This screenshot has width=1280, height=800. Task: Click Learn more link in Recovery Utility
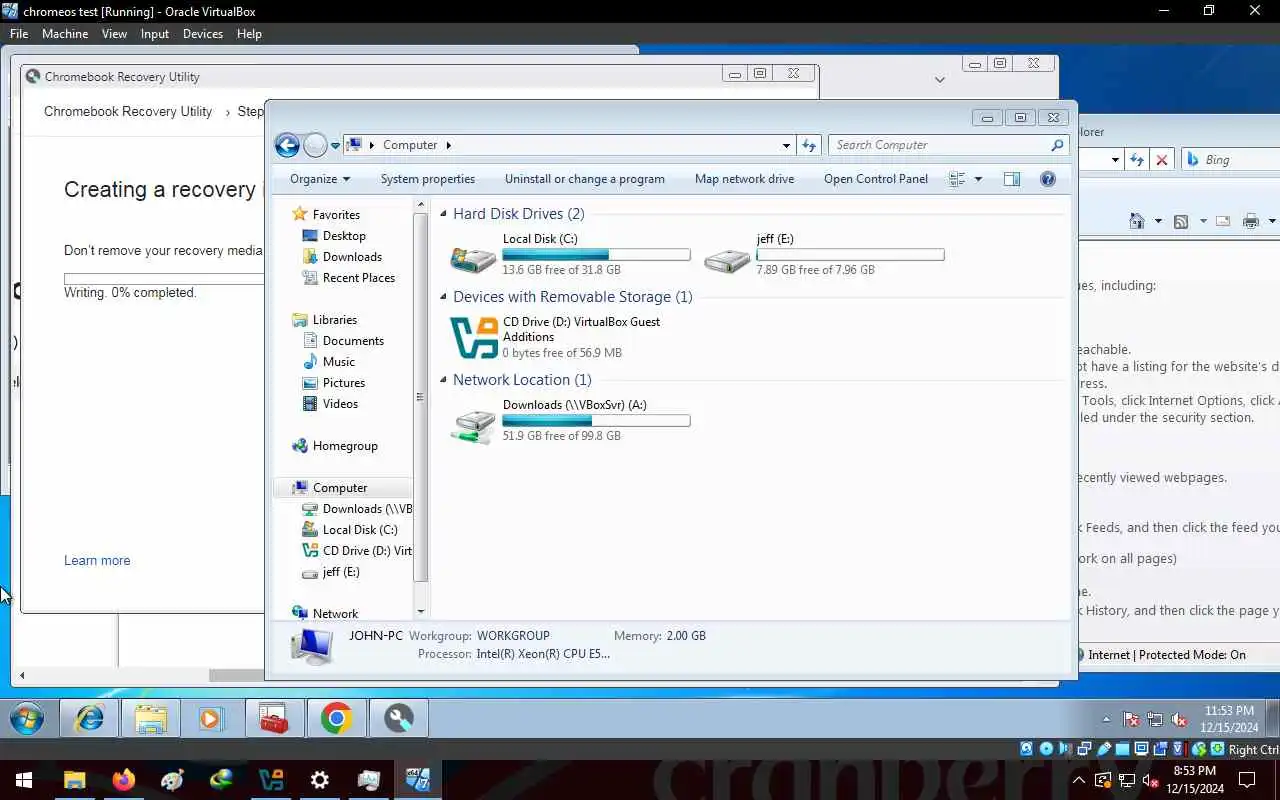click(x=97, y=560)
